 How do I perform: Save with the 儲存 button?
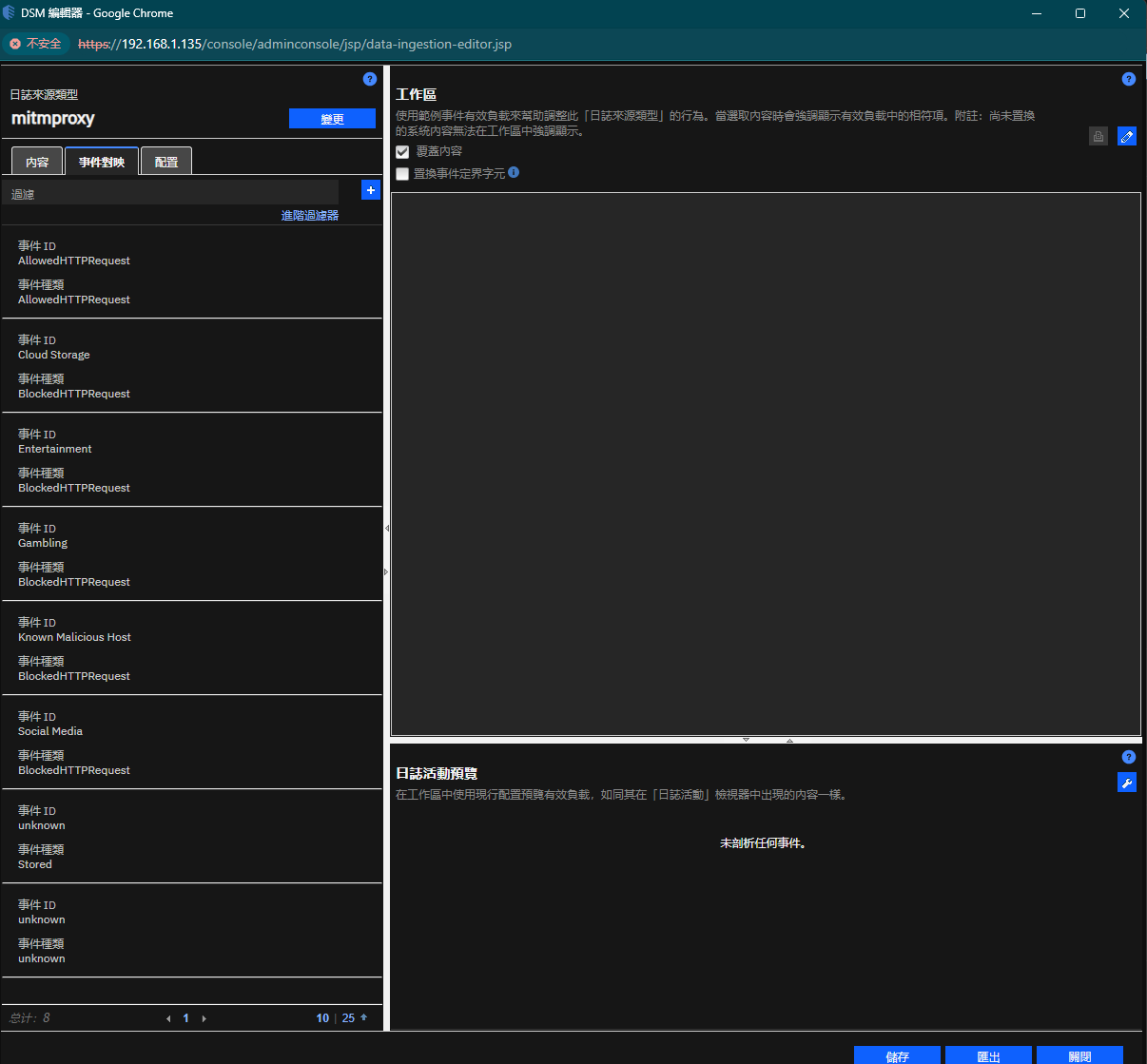tap(897, 1055)
